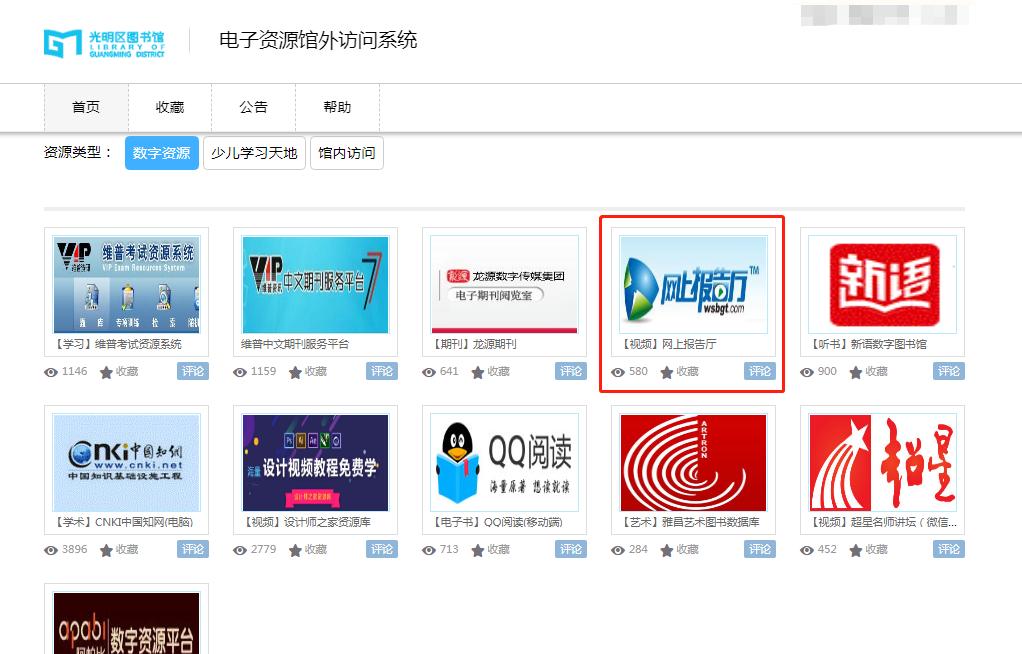Image resolution: width=1022 pixels, height=654 pixels.
Task: Select the 数字资源 resource type filter
Action: [x=161, y=153]
